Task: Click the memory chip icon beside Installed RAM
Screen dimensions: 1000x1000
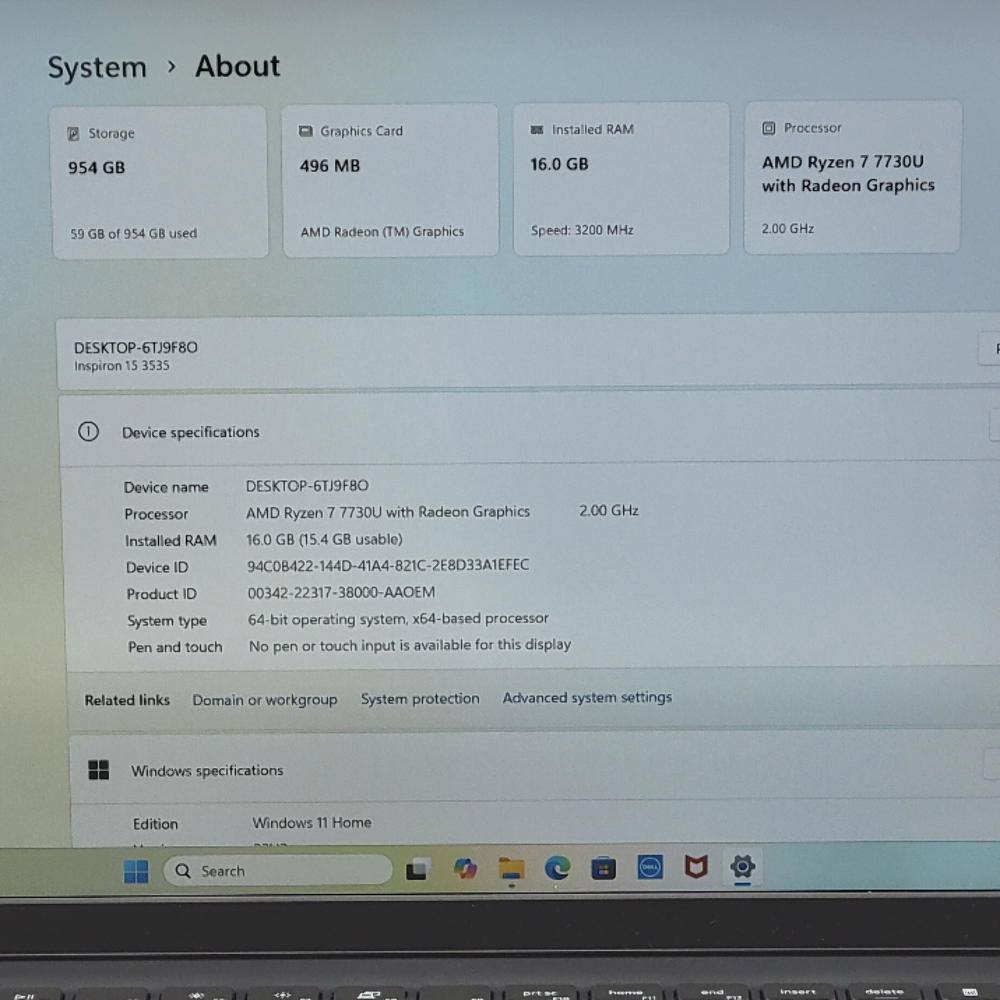Action: [x=537, y=129]
